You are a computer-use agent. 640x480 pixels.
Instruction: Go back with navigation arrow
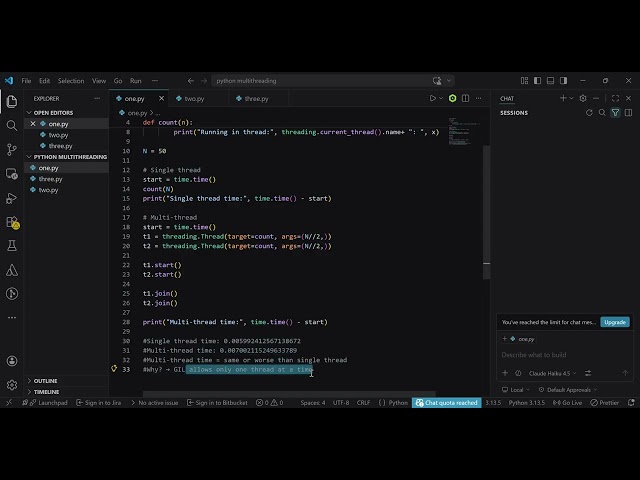[191, 81]
